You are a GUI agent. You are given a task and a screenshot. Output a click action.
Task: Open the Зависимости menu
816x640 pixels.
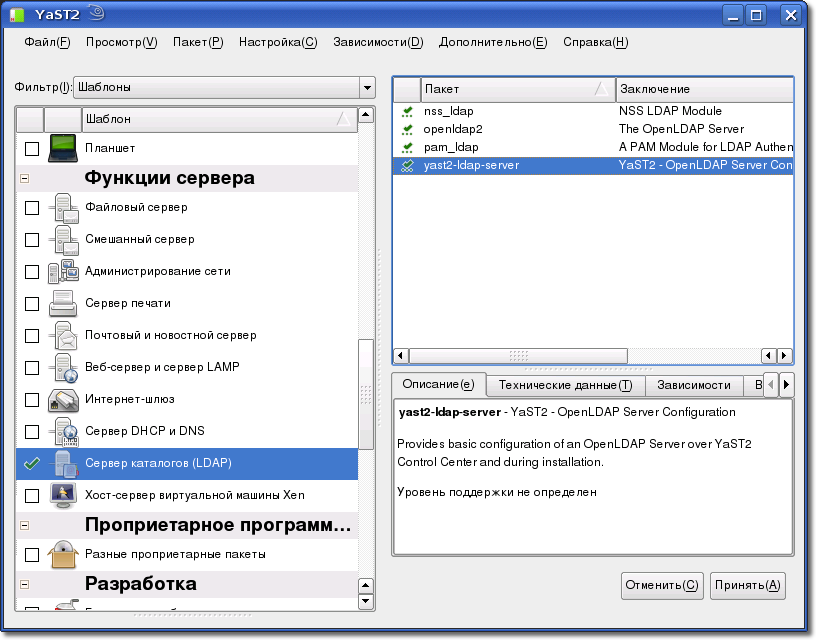(x=378, y=42)
